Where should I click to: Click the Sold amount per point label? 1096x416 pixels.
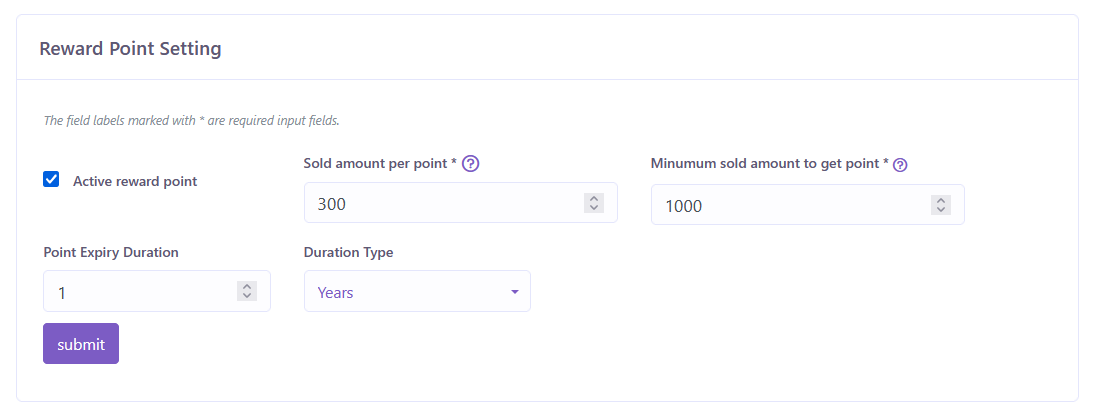tap(380, 164)
